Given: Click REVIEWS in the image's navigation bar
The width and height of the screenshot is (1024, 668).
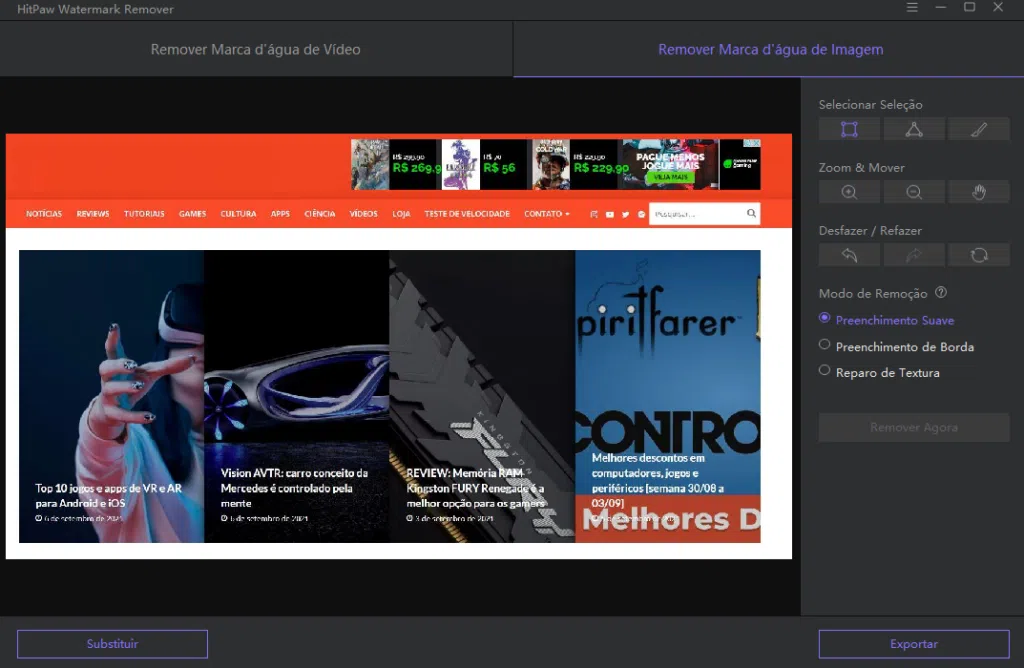Looking at the screenshot, I should pos(93,214).
